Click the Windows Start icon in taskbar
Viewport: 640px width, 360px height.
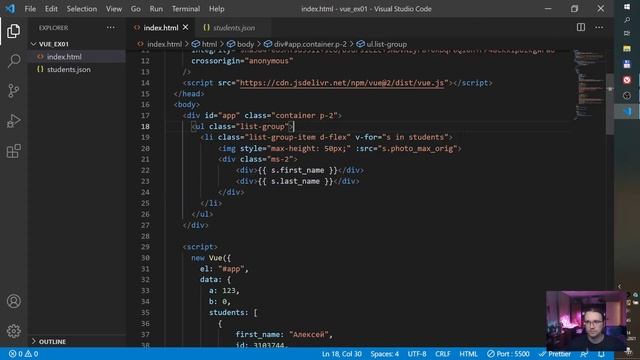click(627, 7)
